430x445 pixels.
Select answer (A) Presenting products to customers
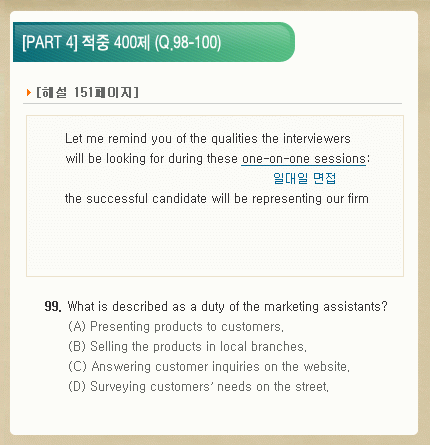tap(176, 326)
